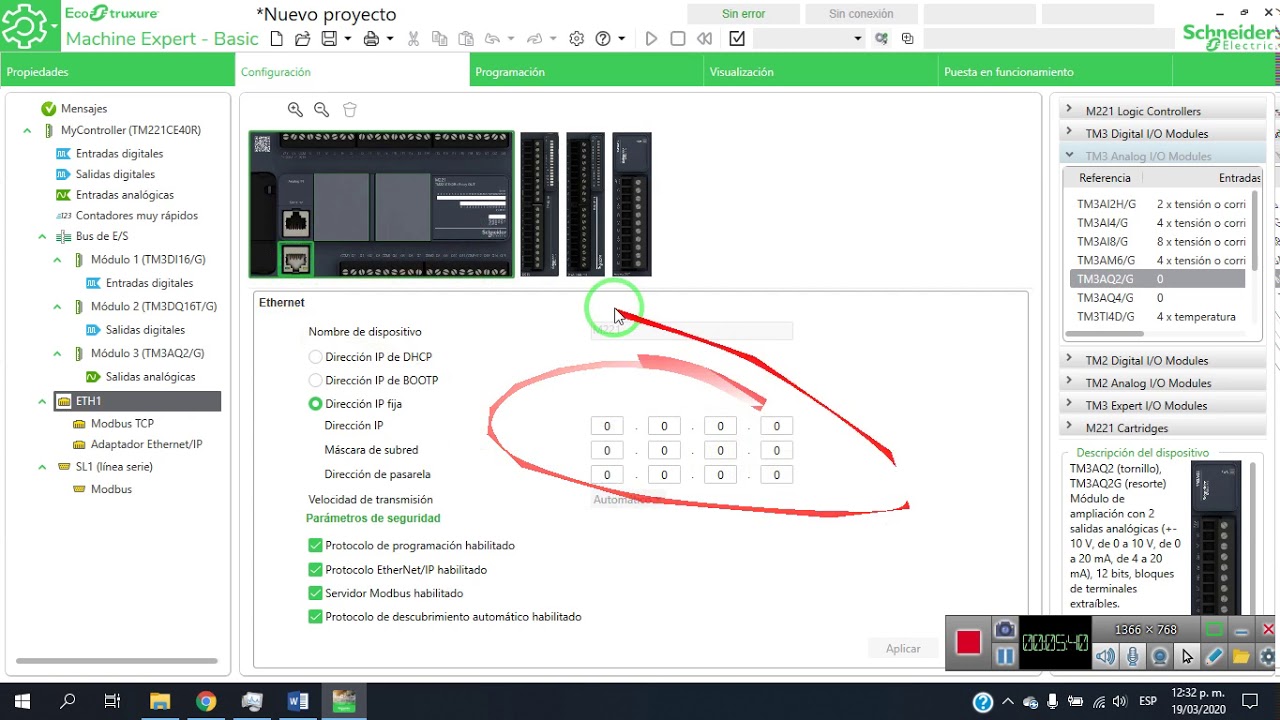Click the first octet field of Dirección IP
Image resolution: width=1280 pixels, height=720 pixels.
point(607,426)
